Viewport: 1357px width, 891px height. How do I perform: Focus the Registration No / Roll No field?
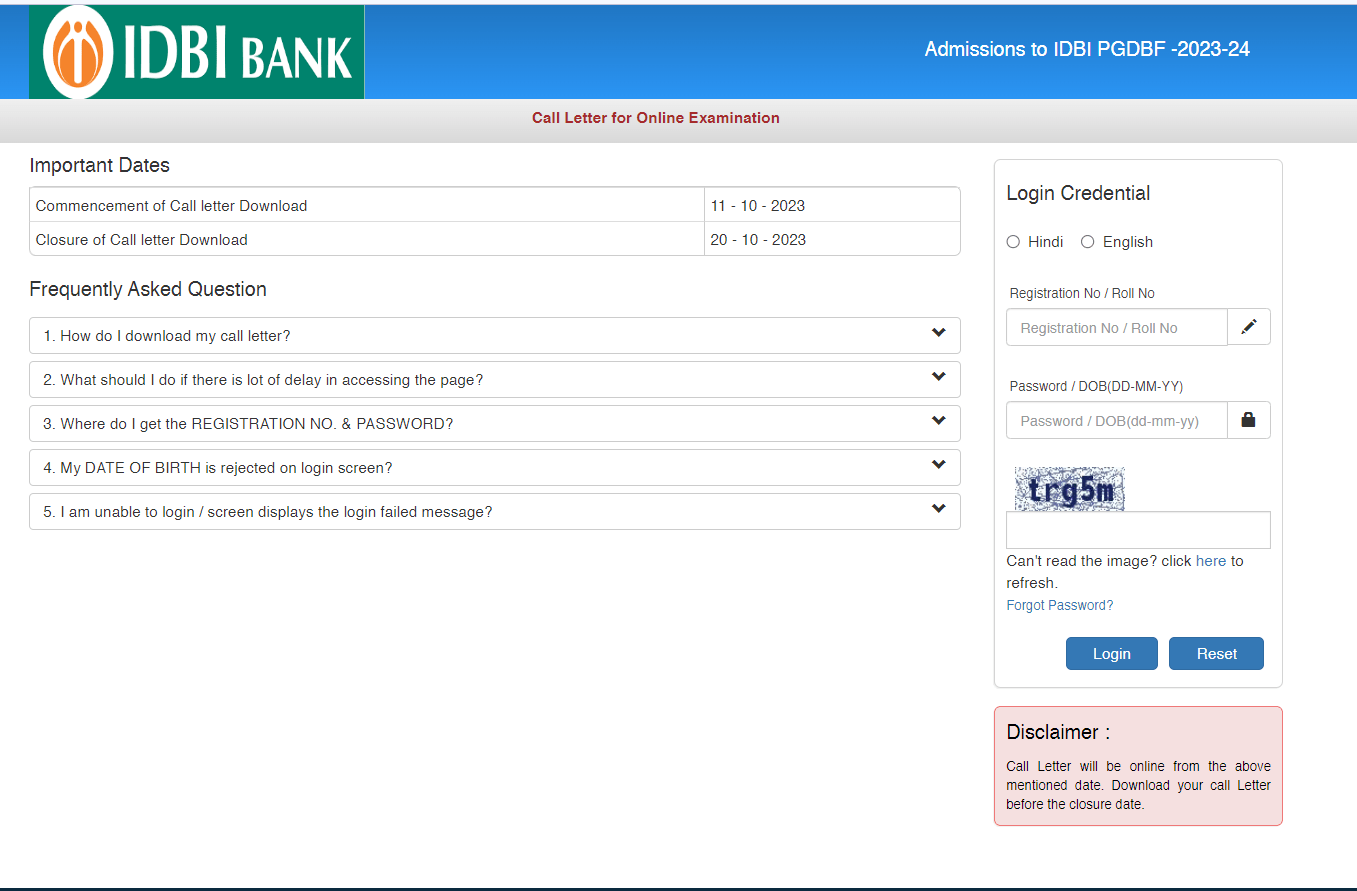click(x=1116, y=328)
